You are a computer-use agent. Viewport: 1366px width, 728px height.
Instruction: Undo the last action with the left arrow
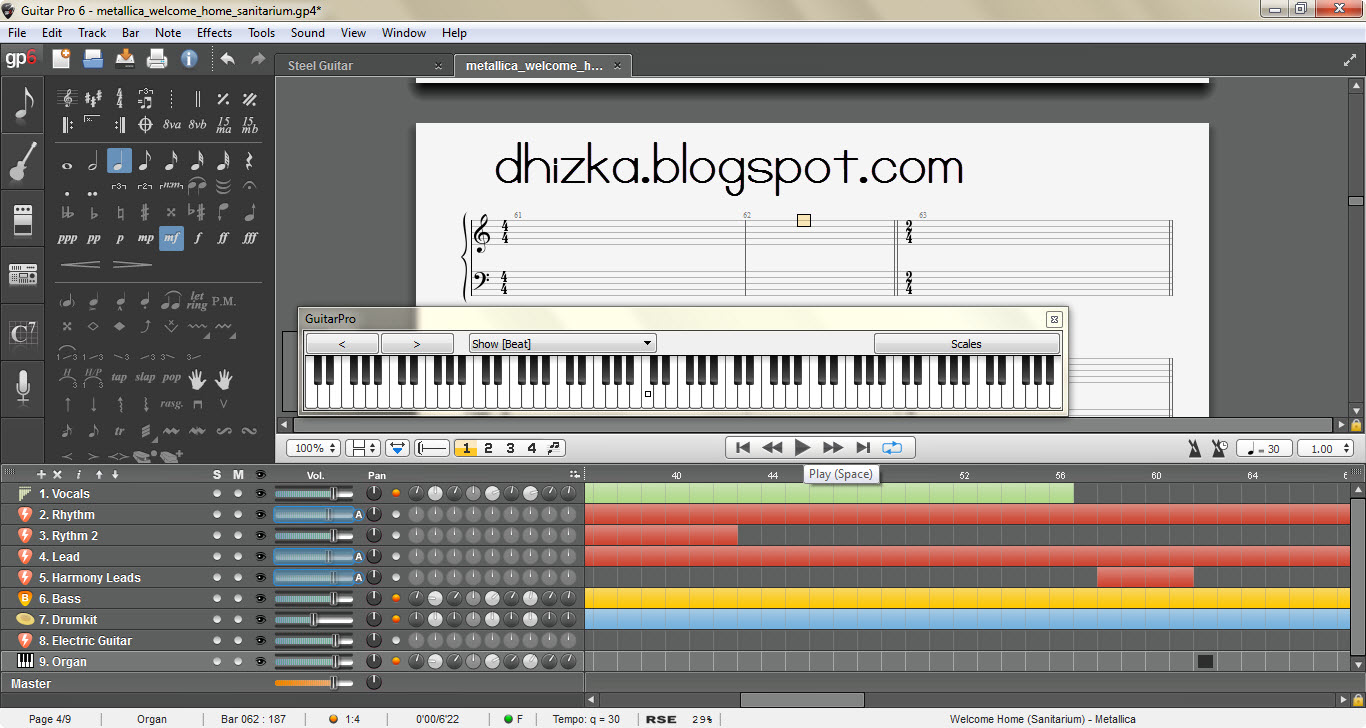(x=228, y=59)
